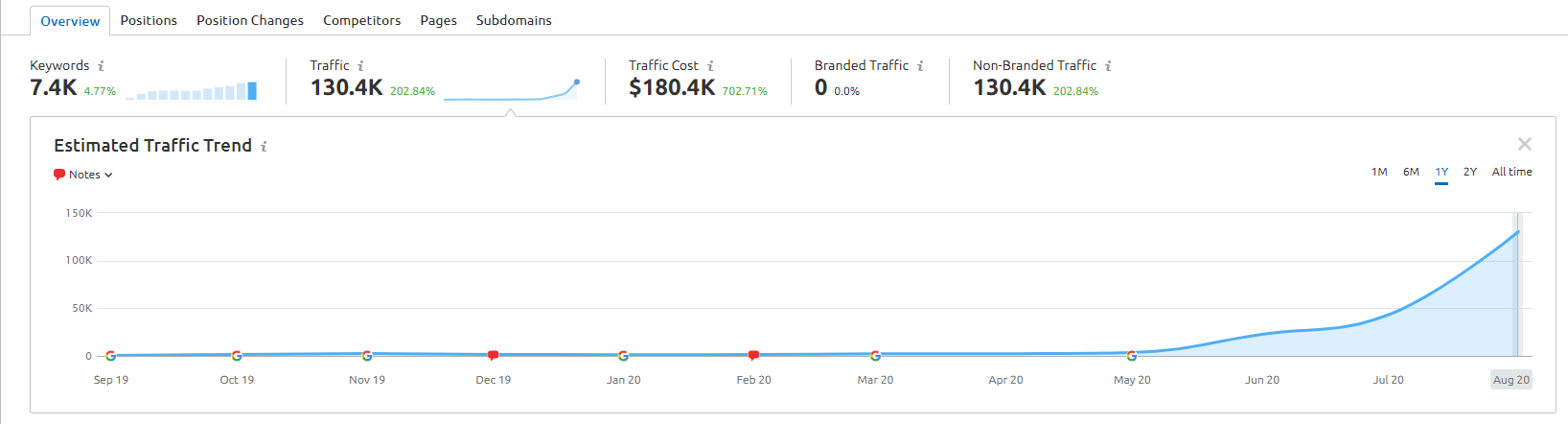
Task: Select the 1M time range
Action: coord(1379,172)
